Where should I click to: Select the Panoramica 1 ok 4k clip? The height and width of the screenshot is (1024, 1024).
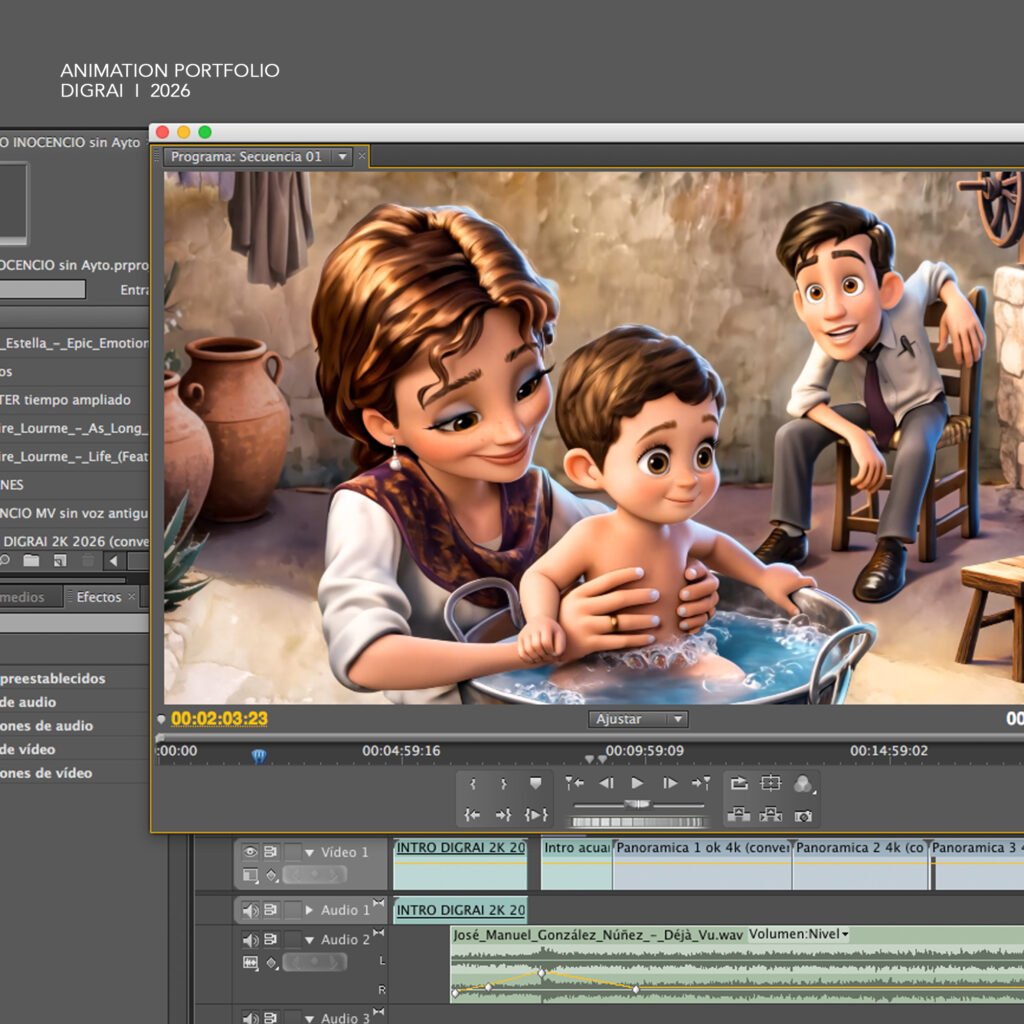pos(703,863)
